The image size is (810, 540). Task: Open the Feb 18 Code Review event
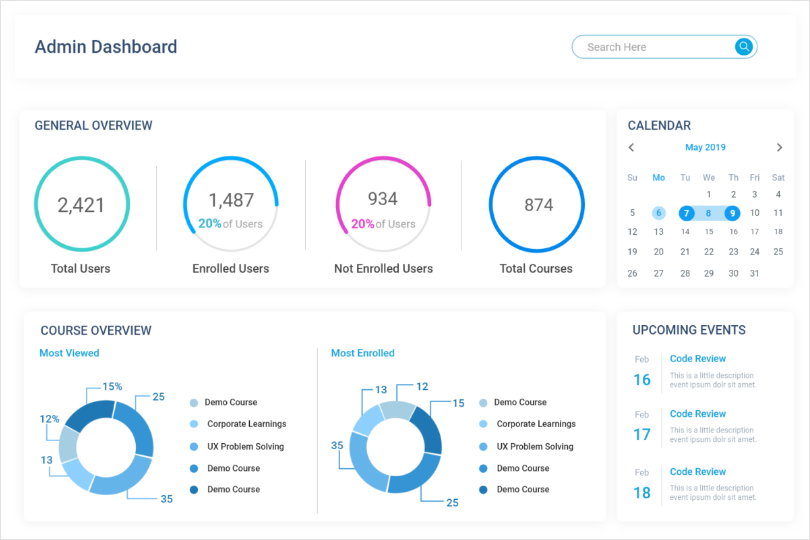(697, 472)
